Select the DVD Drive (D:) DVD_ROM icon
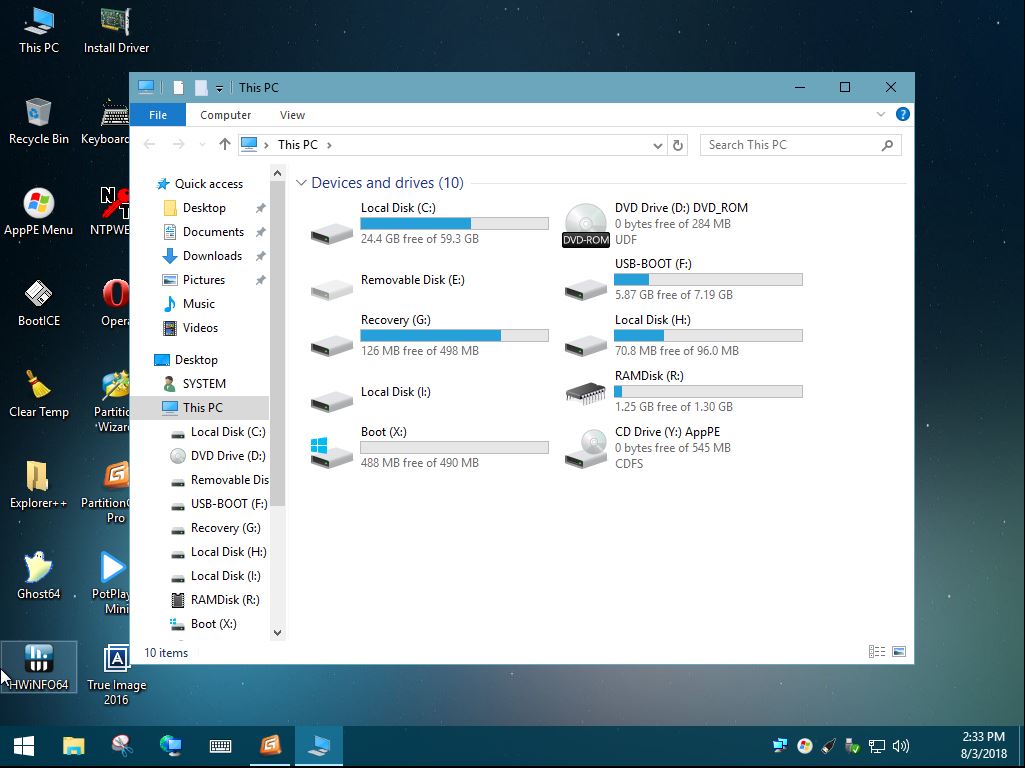The image size is (1025, 768). point(586,225)
